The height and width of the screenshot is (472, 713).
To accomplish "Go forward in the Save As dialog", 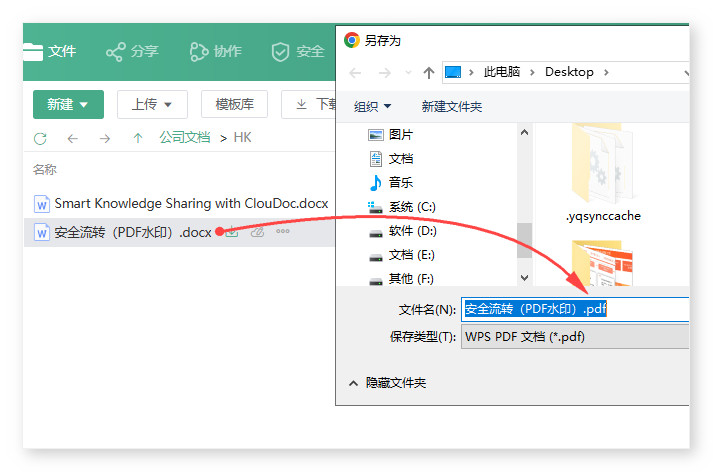I will (385, 73).
